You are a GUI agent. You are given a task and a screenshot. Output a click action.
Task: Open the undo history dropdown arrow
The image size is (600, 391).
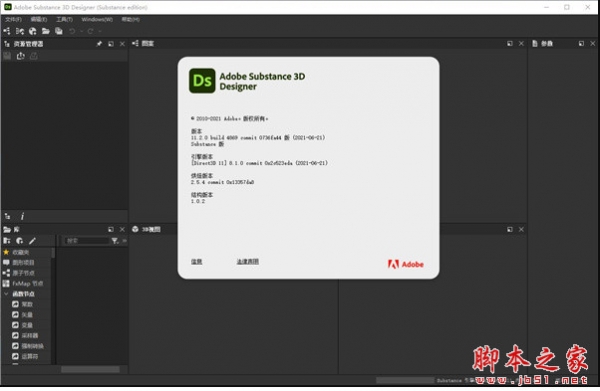click(x=82, y=31)
